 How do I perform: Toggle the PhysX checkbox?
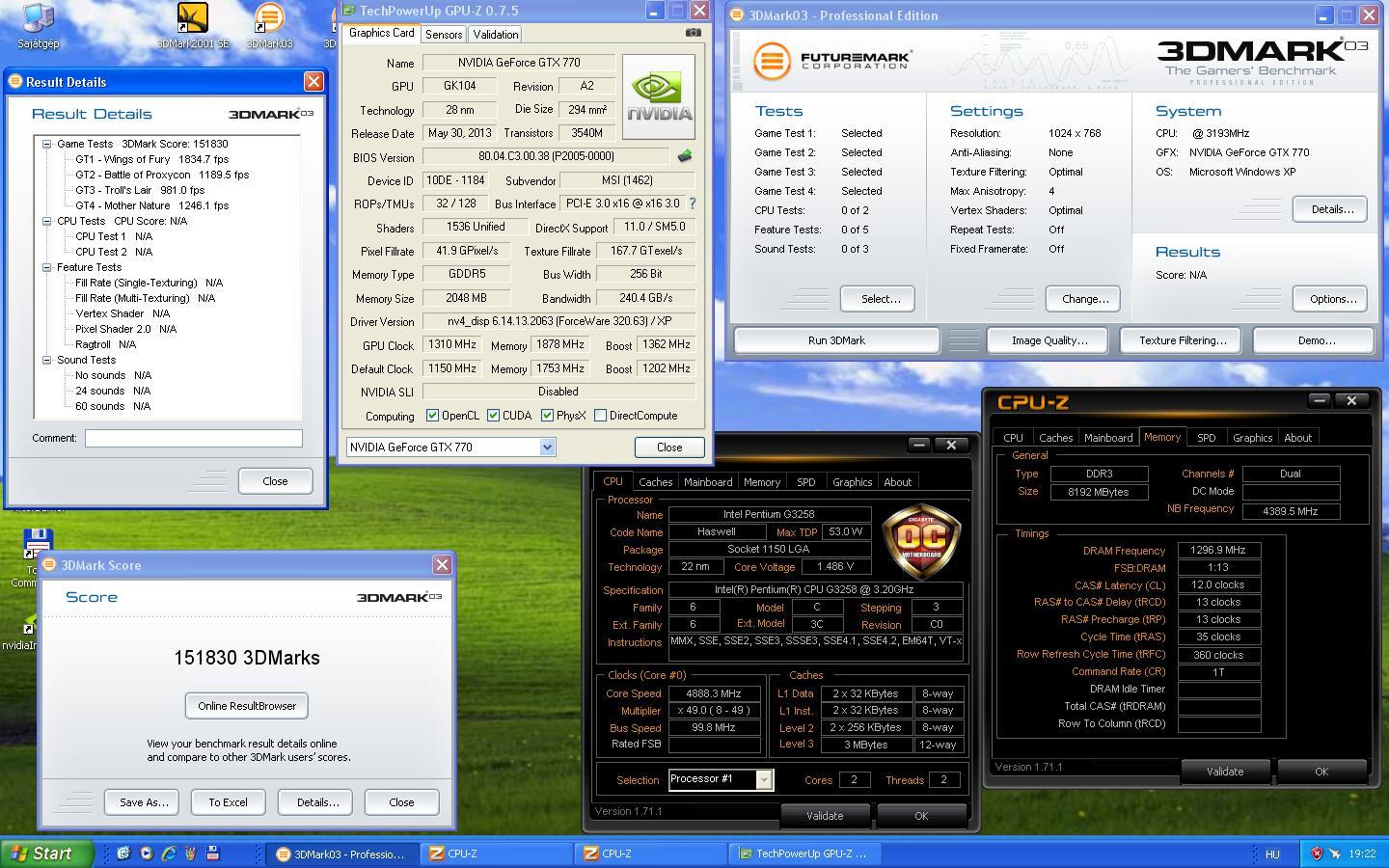coord(547,416)
